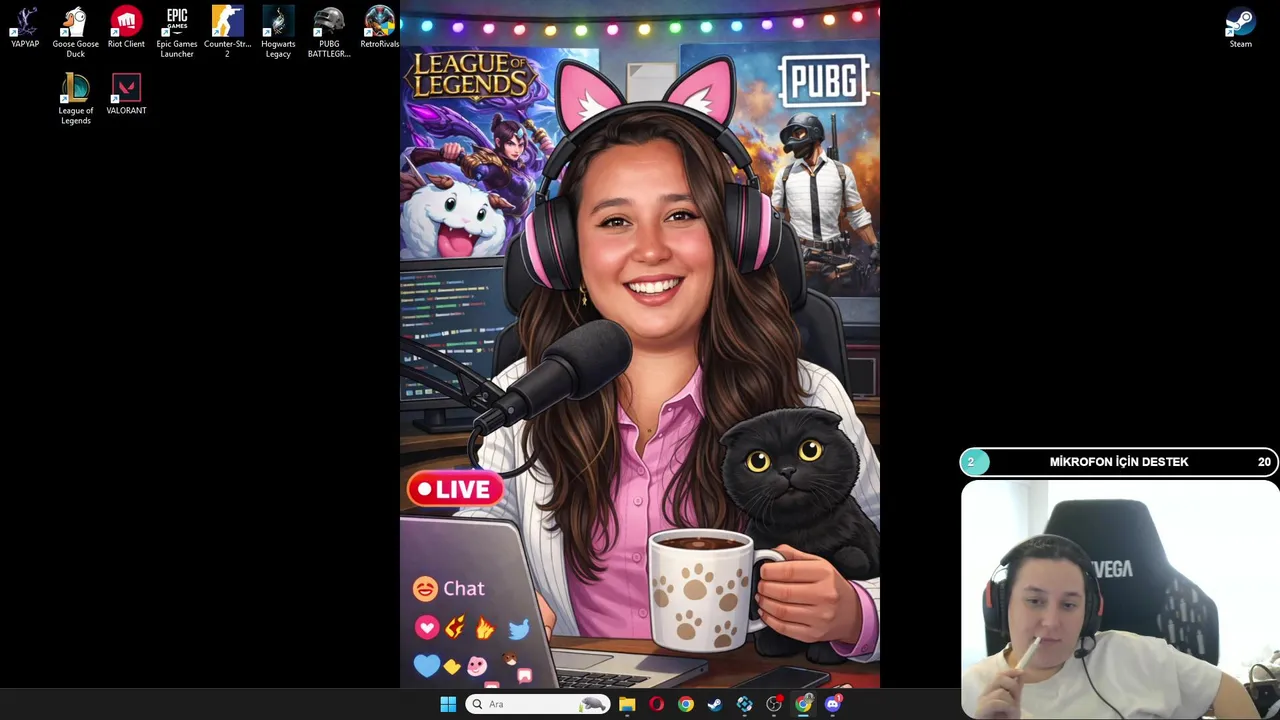
Task: Switch to OBS Studio in the taskbar
Action: (x=774, y=704)
